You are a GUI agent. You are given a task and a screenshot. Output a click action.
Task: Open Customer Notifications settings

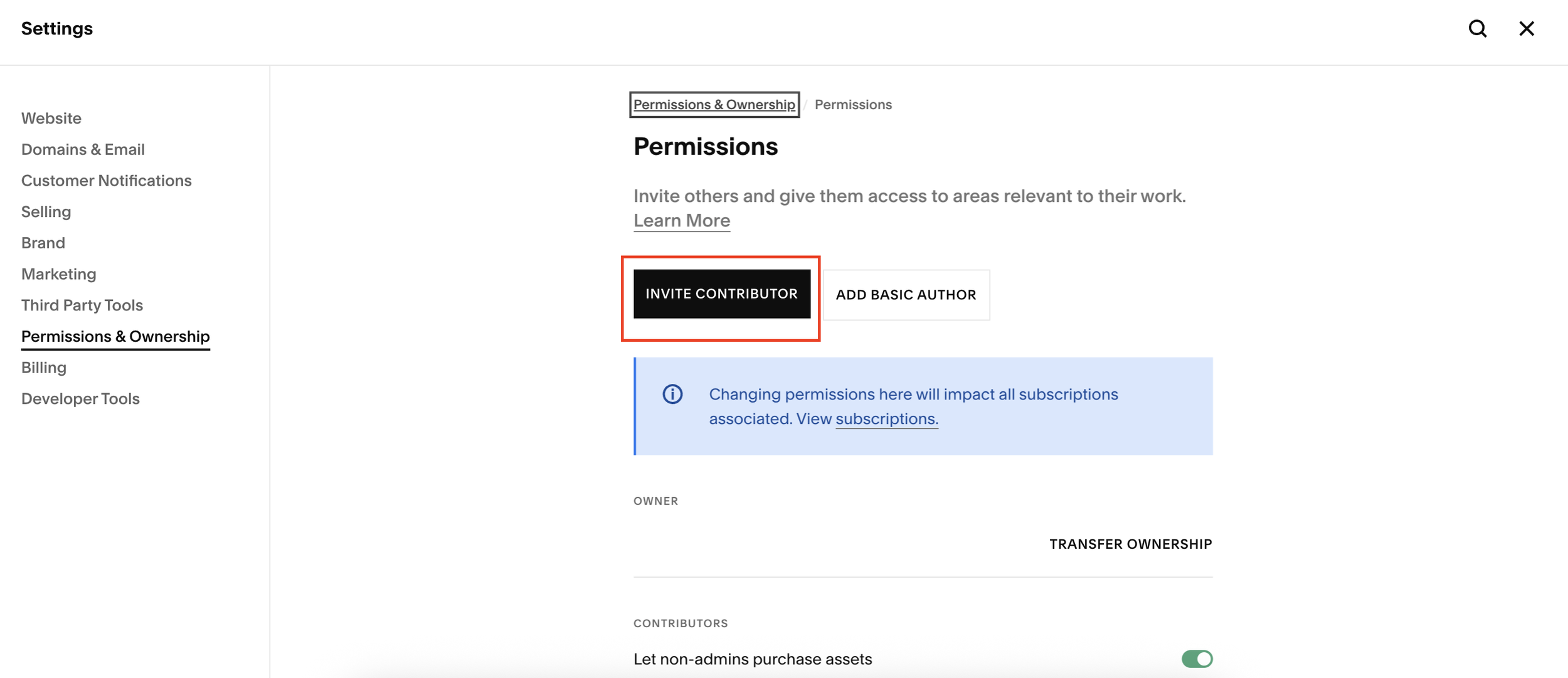tap(107, 180)
